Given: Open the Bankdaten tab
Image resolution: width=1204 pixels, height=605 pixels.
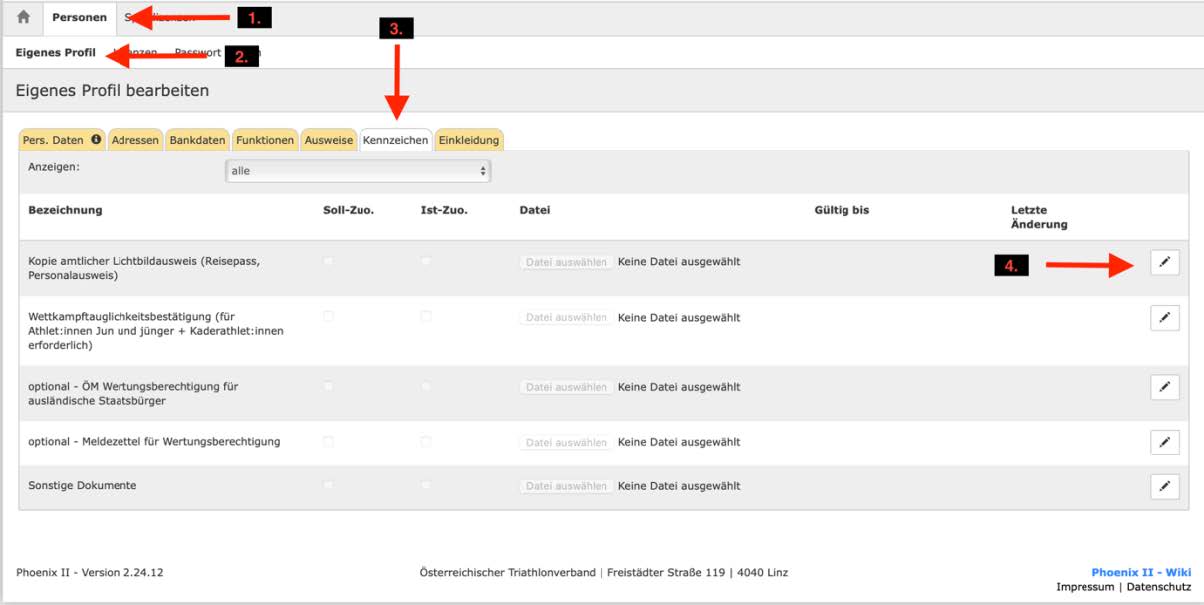Looking at the screenshot, I should click(197, 141).
